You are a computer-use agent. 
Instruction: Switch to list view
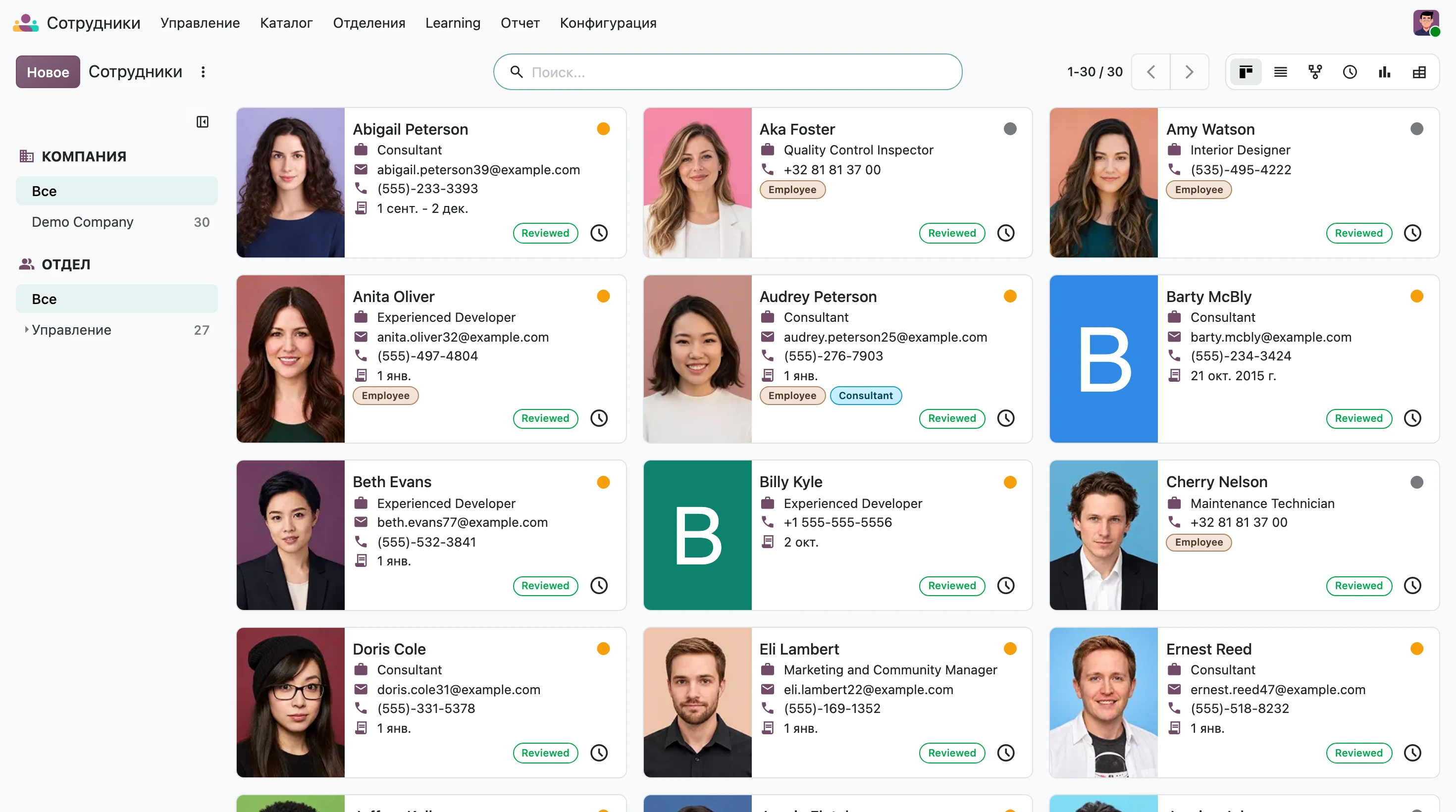coord(1280,72)
